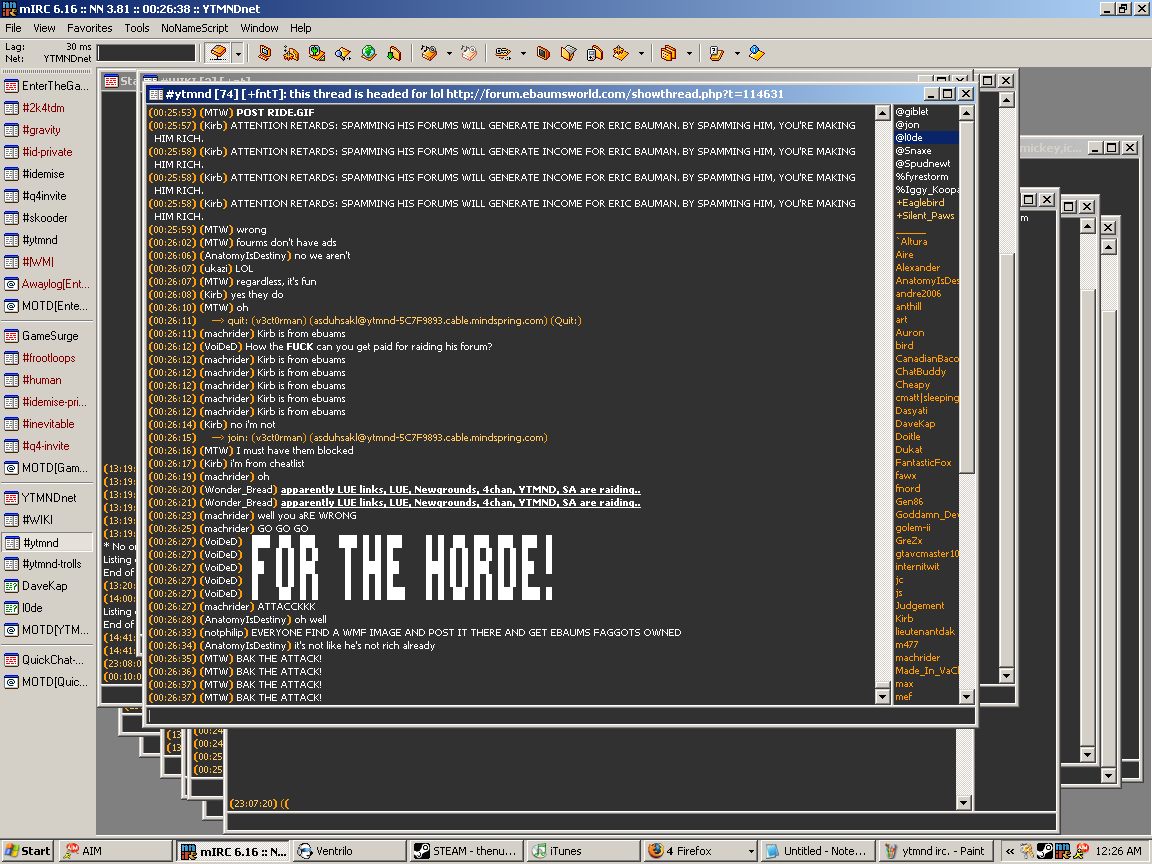The width and height of the screenshot is (1152, 864).
Task: Click the message input box under #ytmnd chat
Action: click(x=560, y=716)
